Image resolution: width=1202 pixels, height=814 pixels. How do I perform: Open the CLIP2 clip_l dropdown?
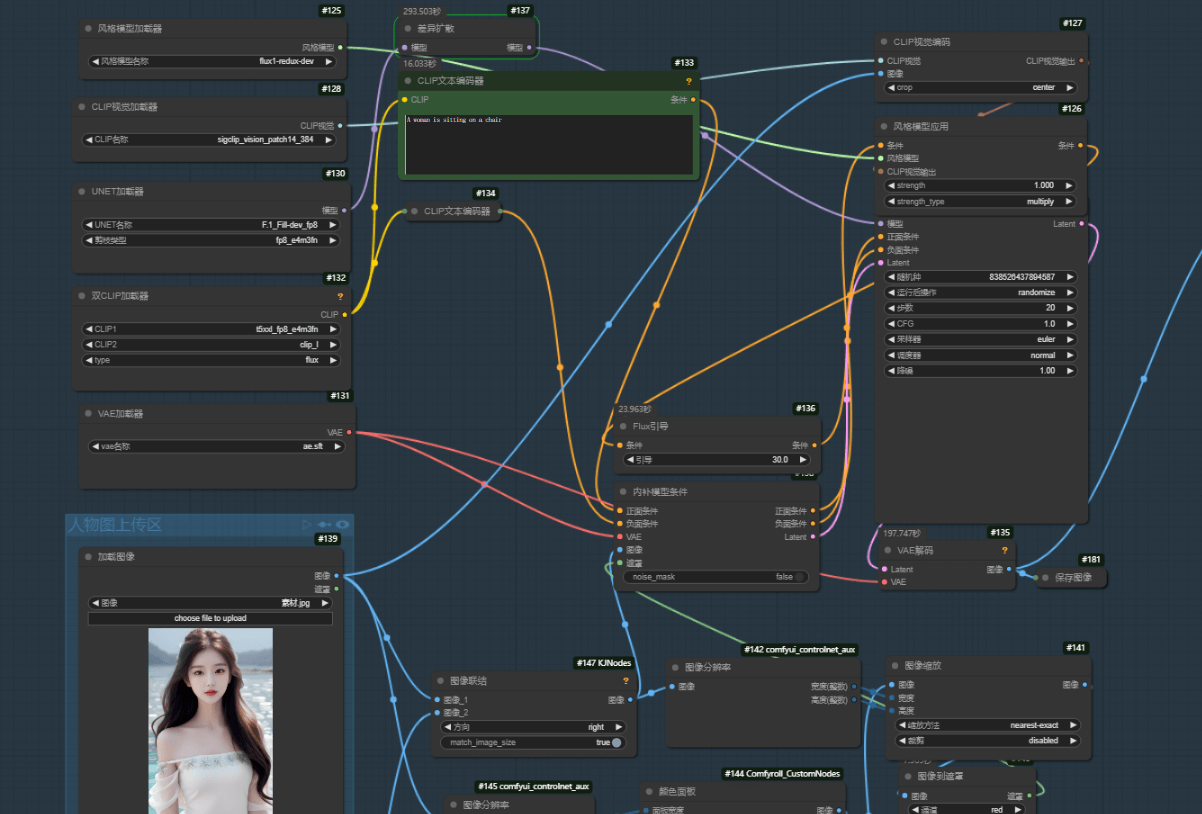[211, 345]
